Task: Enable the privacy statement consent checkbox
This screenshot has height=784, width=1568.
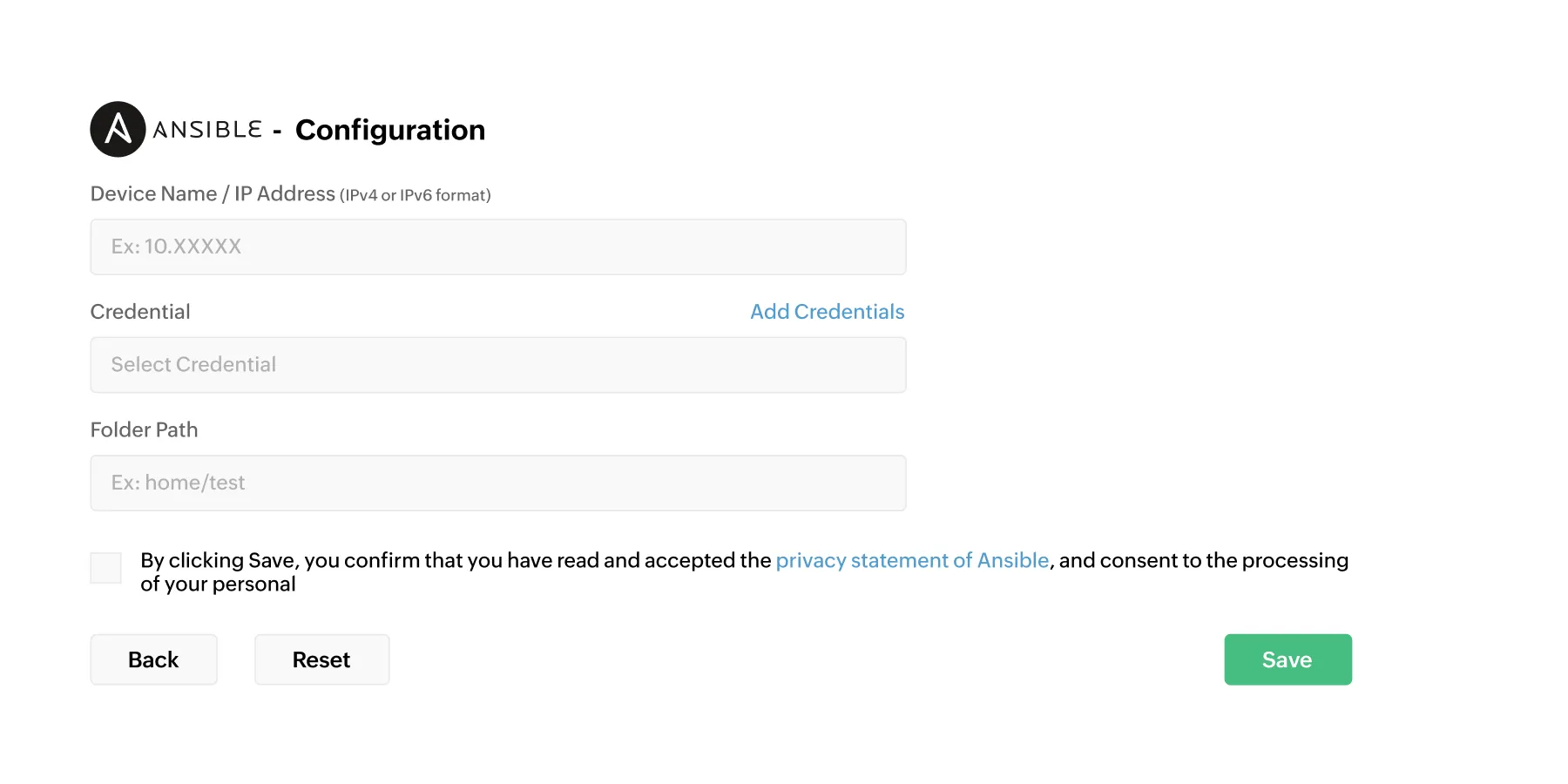Action: pyautogui.click(x=105, y=567)
